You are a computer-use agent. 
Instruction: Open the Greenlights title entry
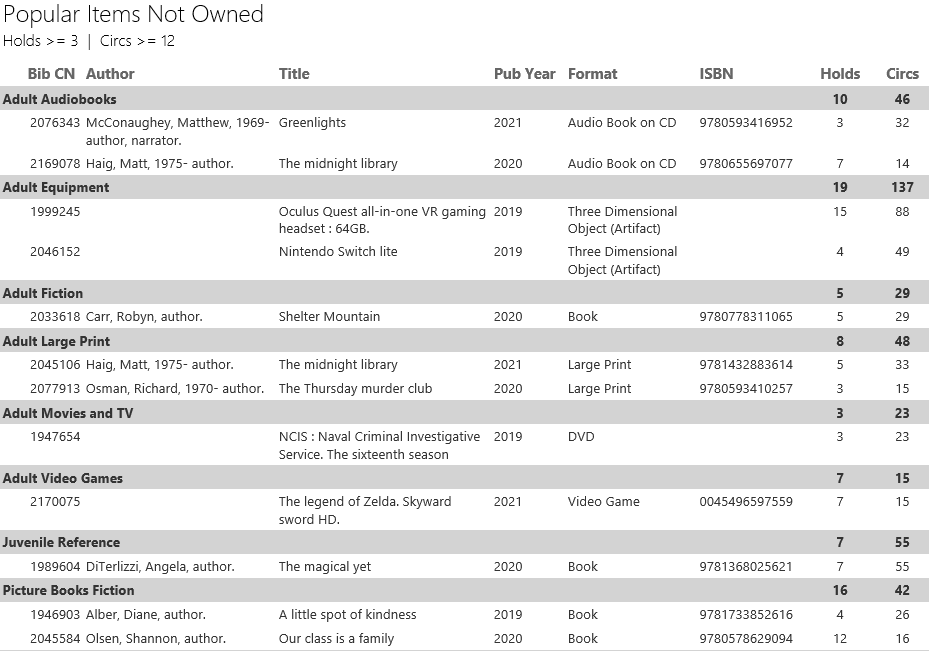(x=312, y=123)
